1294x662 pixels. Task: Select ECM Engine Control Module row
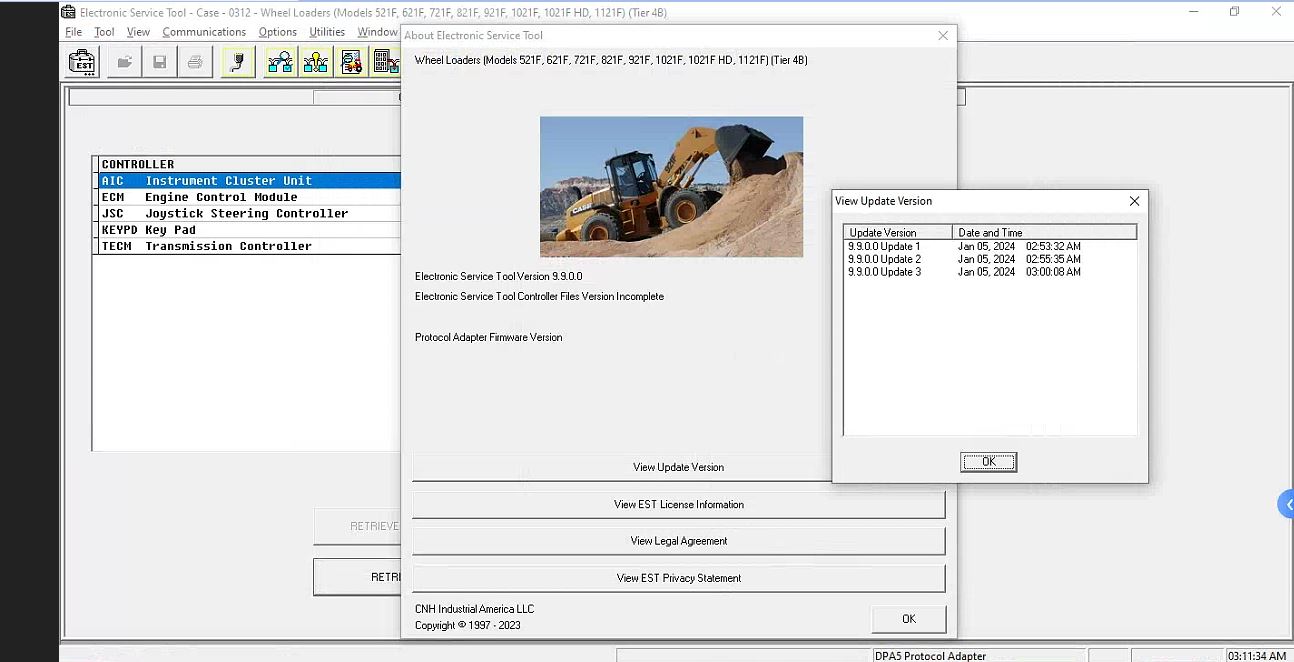pos(247,197)
